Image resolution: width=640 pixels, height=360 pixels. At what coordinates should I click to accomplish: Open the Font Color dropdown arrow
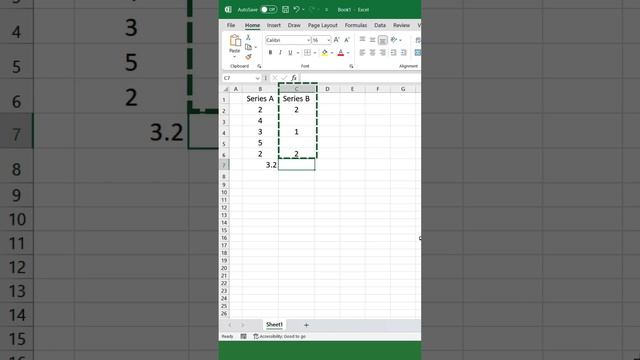348,53
